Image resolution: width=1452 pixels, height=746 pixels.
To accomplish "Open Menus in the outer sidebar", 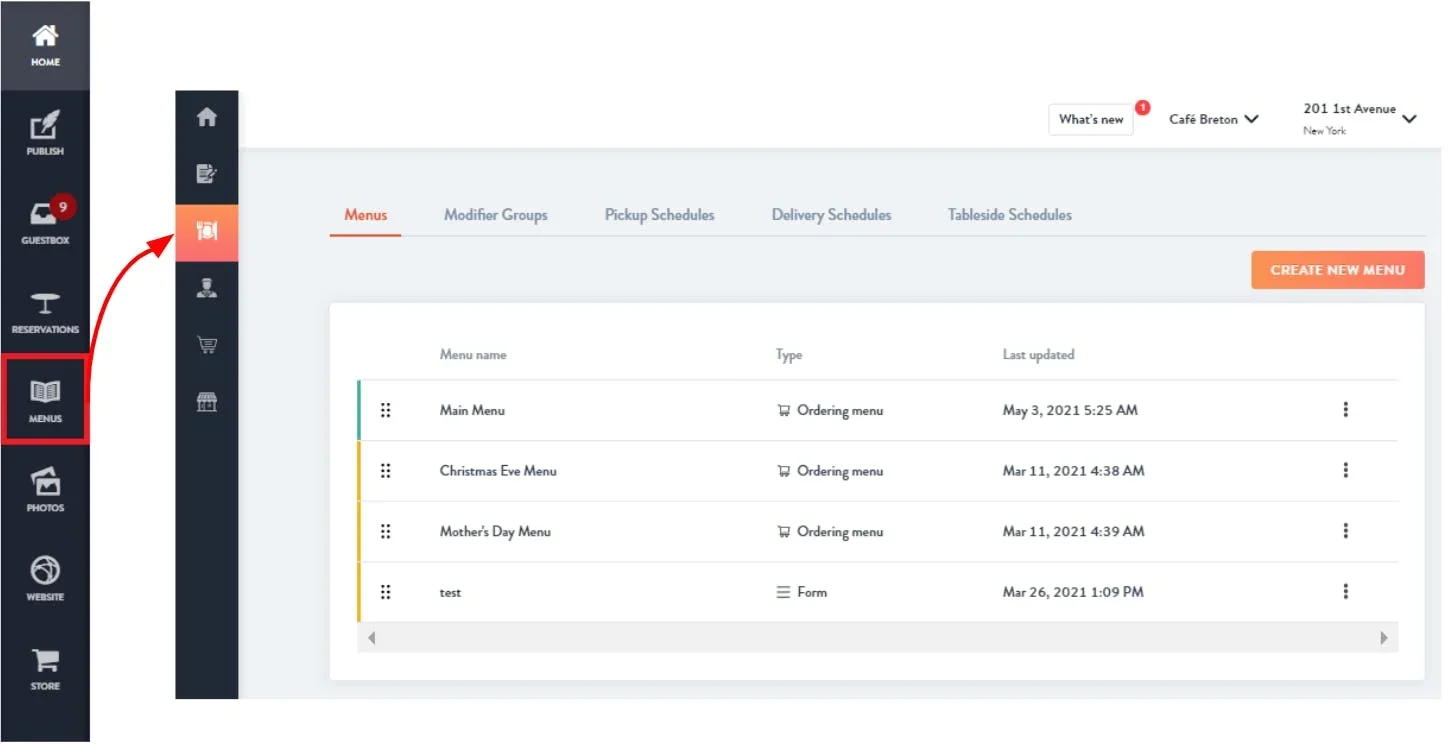I will (x=45, y=399).
